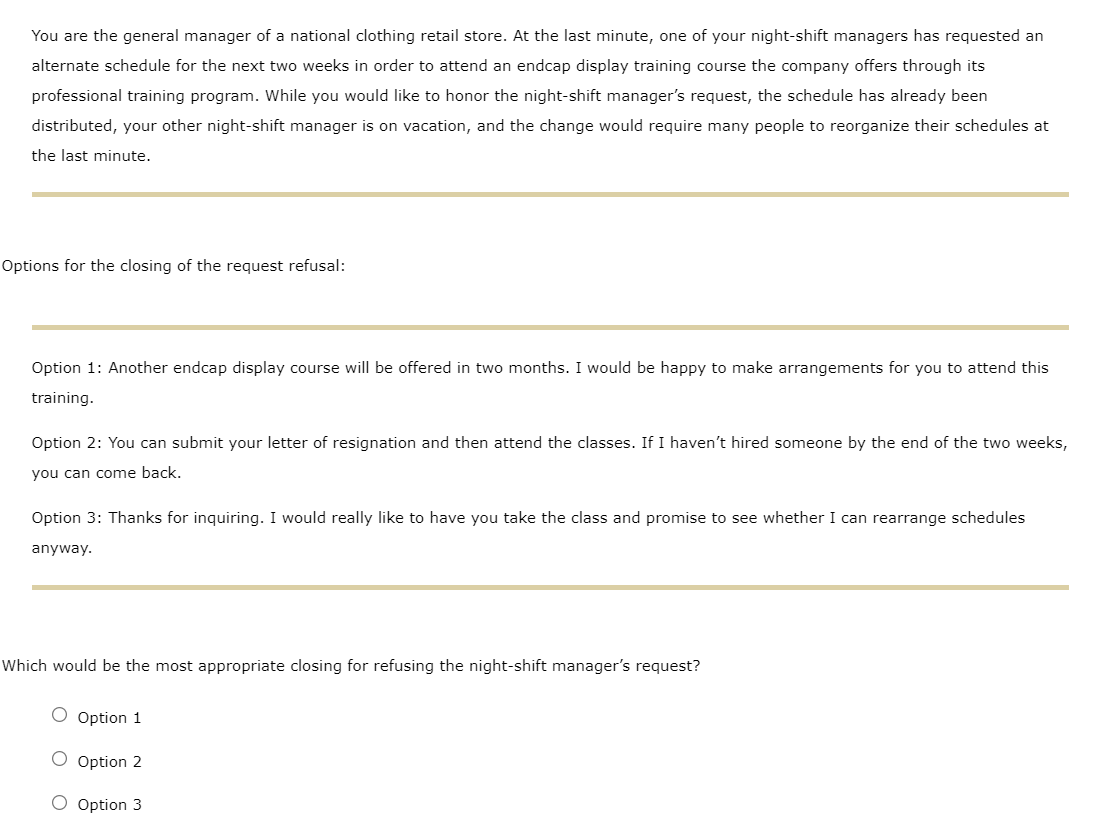
Task: Click the Option 2 label text
Action: 110,761
